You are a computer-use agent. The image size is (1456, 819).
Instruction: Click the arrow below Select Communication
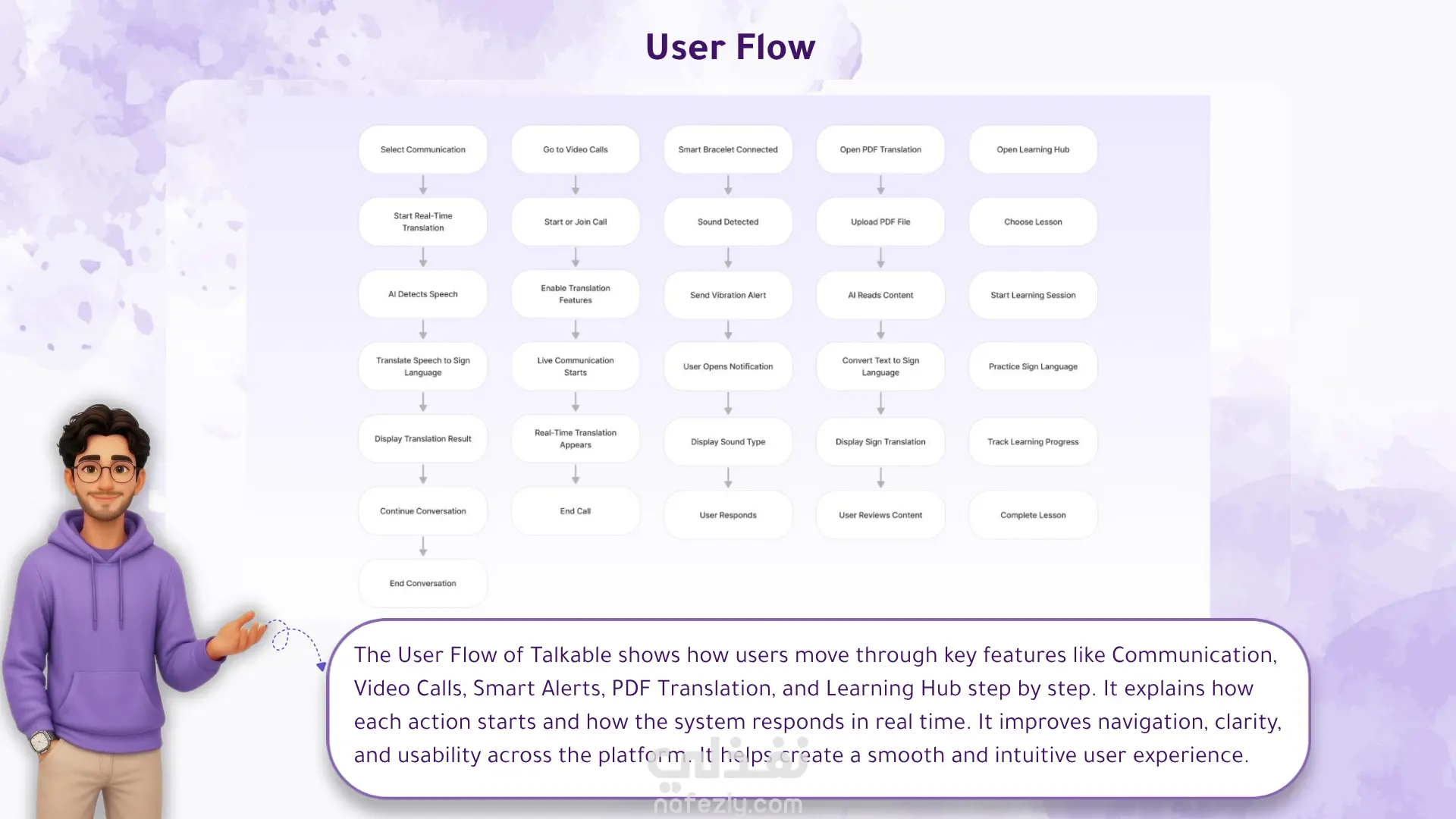click(423, 185)
